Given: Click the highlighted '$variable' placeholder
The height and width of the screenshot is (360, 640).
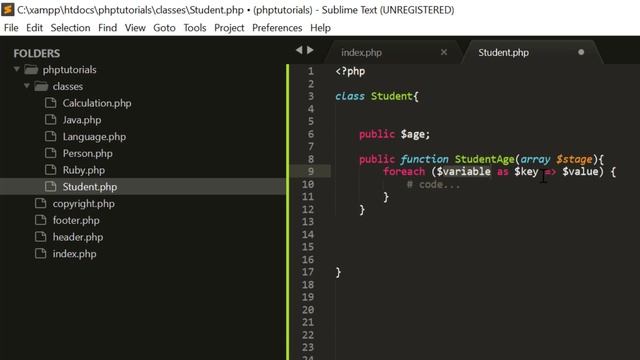Looking at the screenshot, I should pyautogui.click(x=464, y=171).
